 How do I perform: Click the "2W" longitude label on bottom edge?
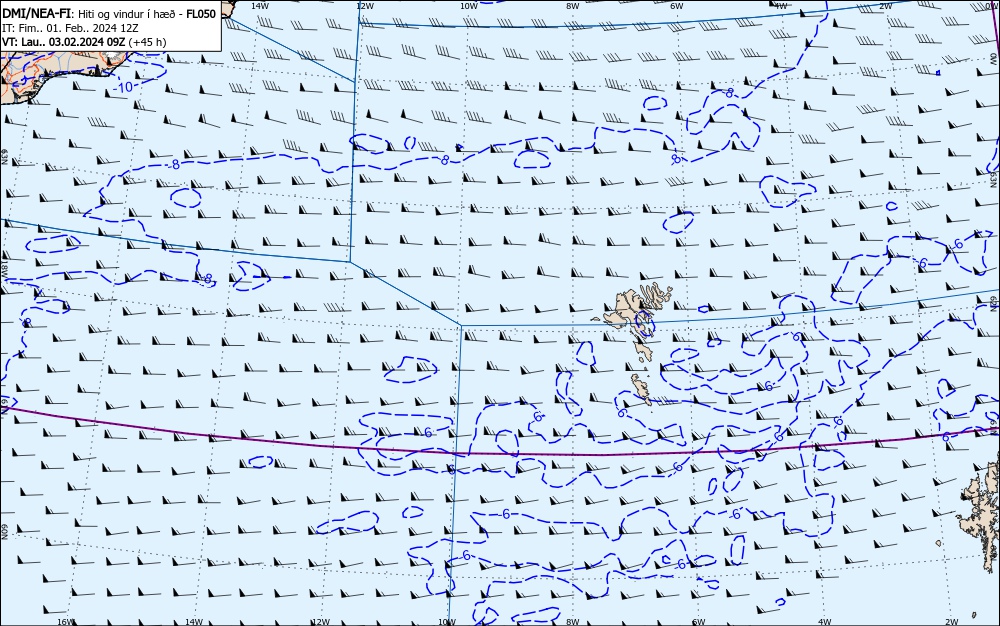coord(952,622)
